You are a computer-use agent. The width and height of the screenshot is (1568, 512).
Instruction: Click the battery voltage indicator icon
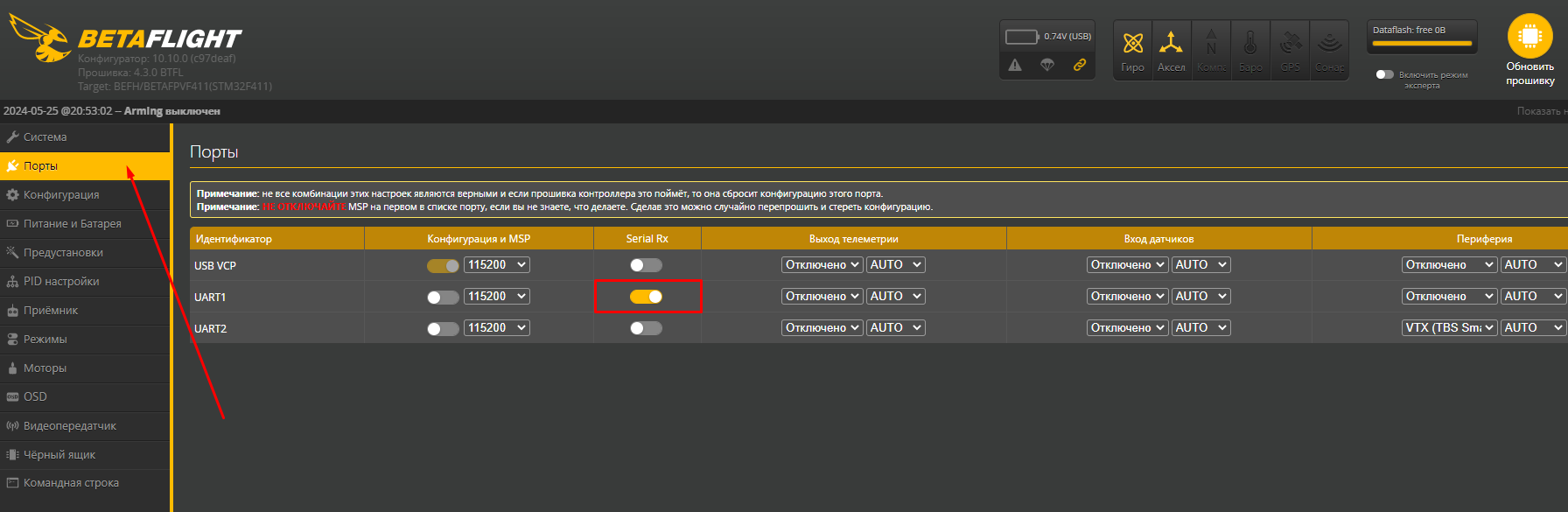pos(1021,37)
